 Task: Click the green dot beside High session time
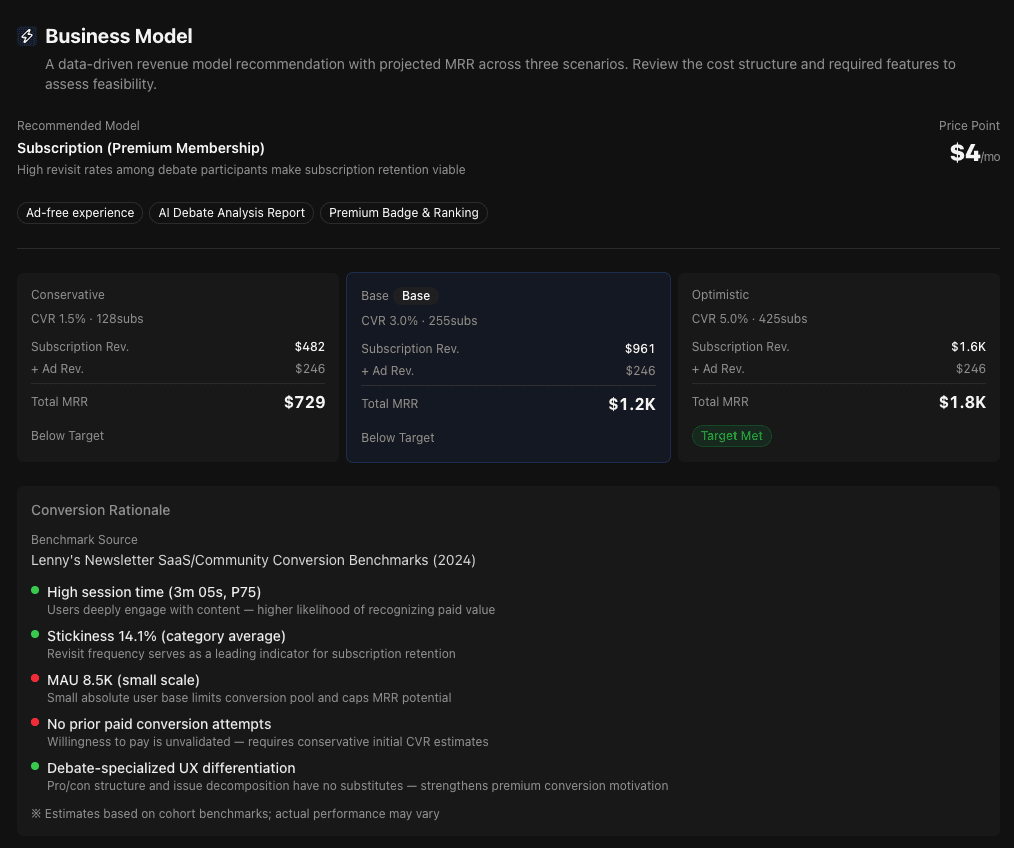coord(37,591)
